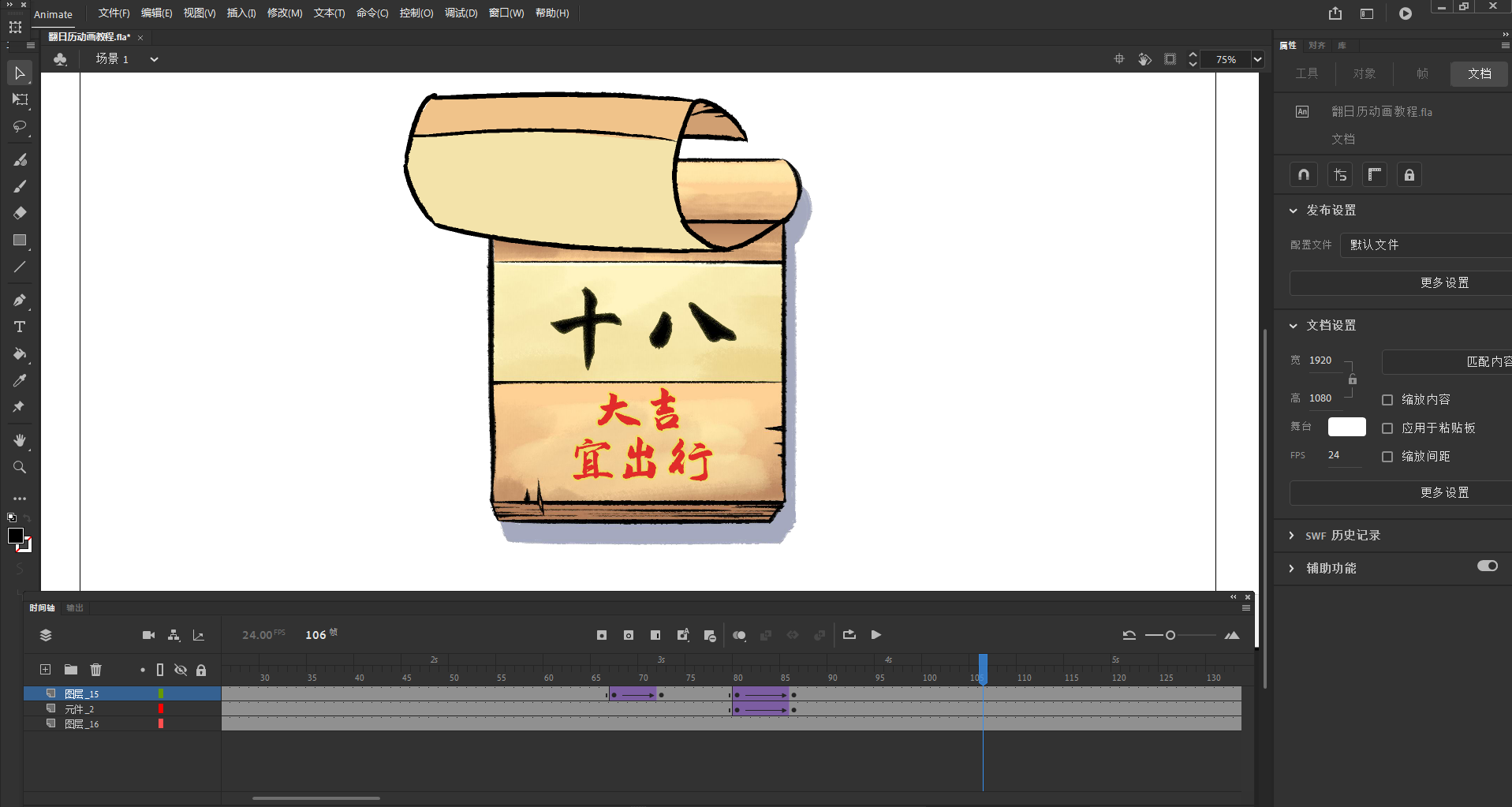The height and width of the screenshot is (807, 1512).
Task: Add a new layer in timeline
Action: pyautogui.click(x=46, y=670)
